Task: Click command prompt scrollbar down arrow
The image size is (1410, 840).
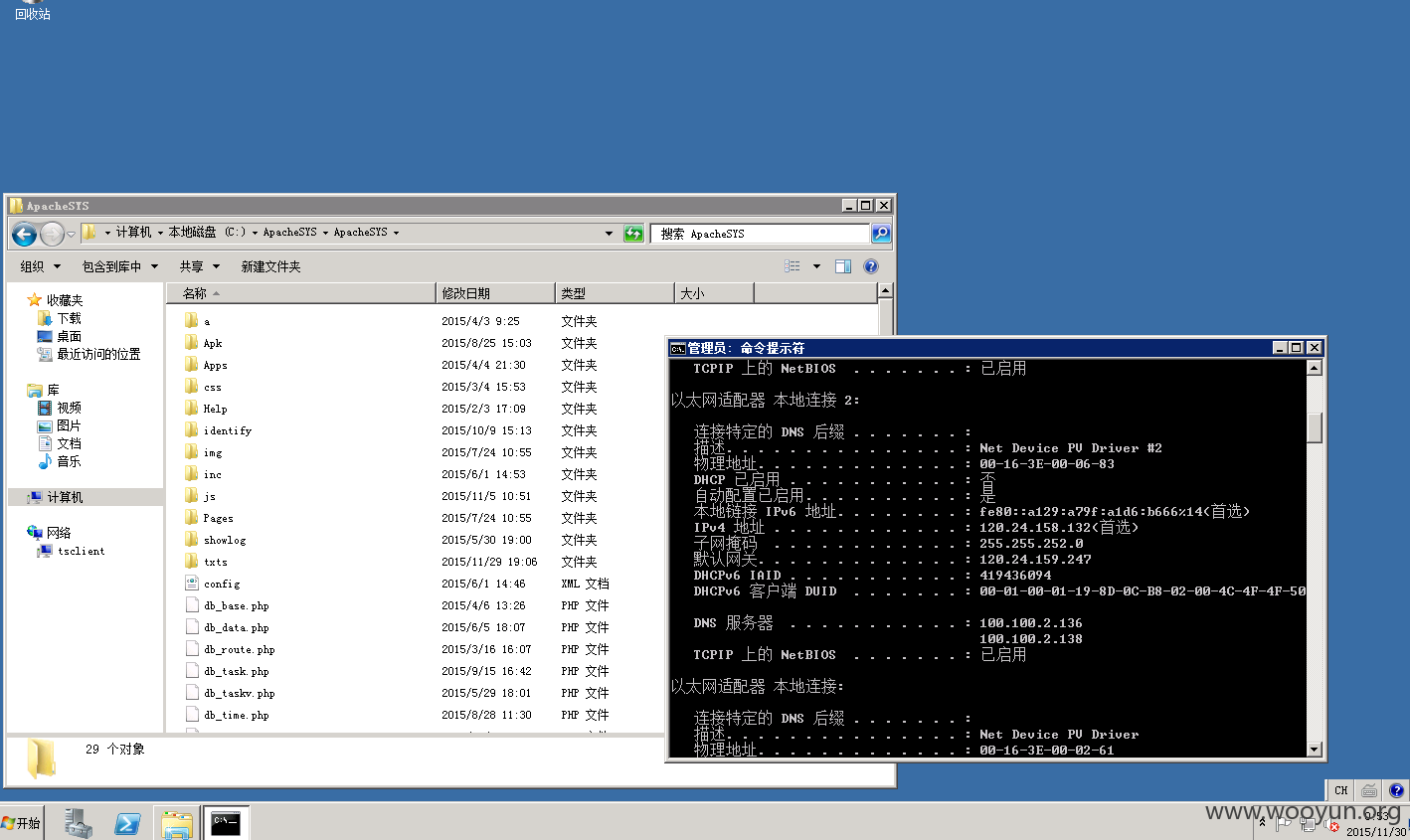Action: (1315, 750)
